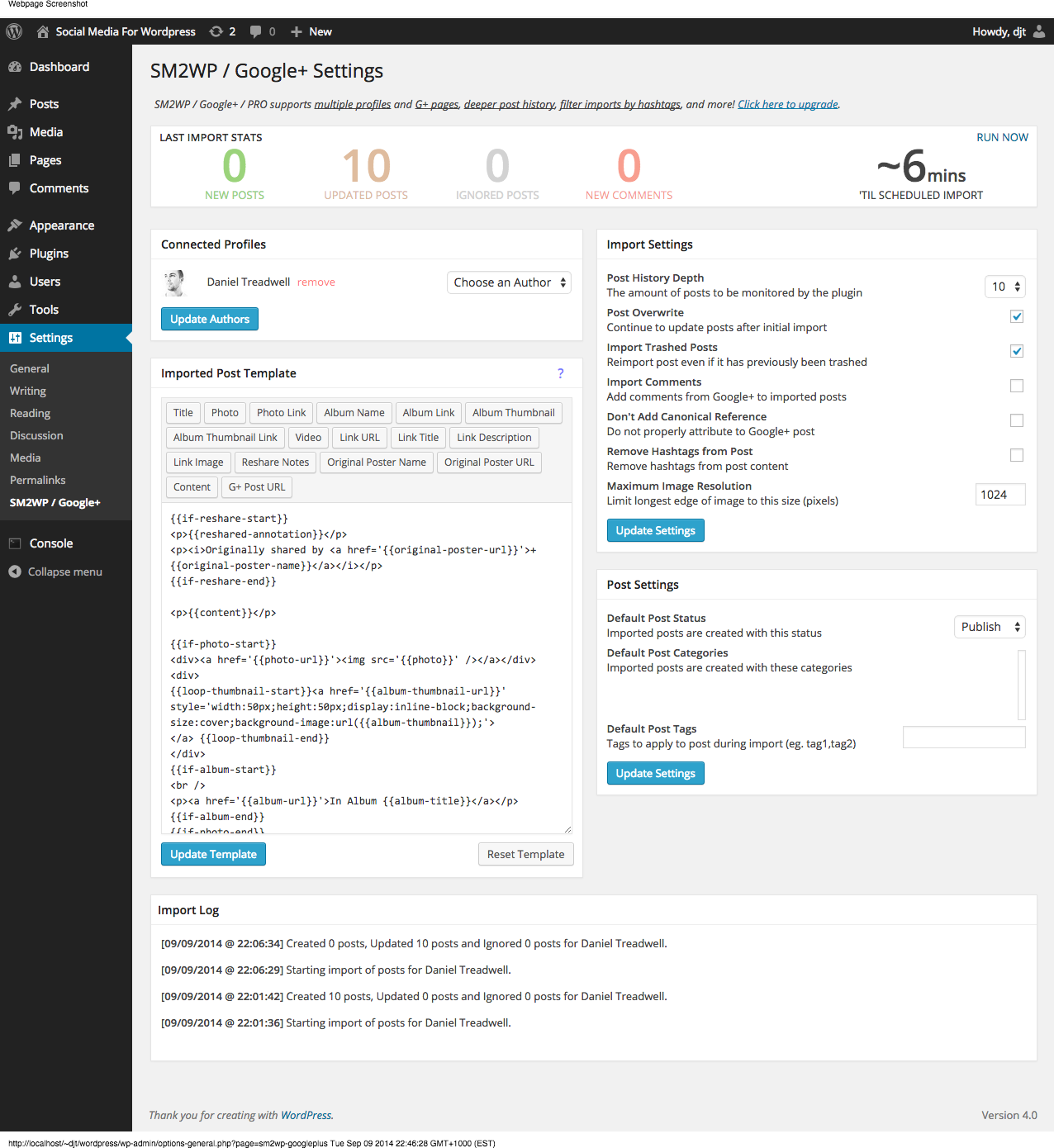Insert the Album Thumbnail Link template tag
This screenshot has width=1054, height=1148.
[x=226, y=438]
